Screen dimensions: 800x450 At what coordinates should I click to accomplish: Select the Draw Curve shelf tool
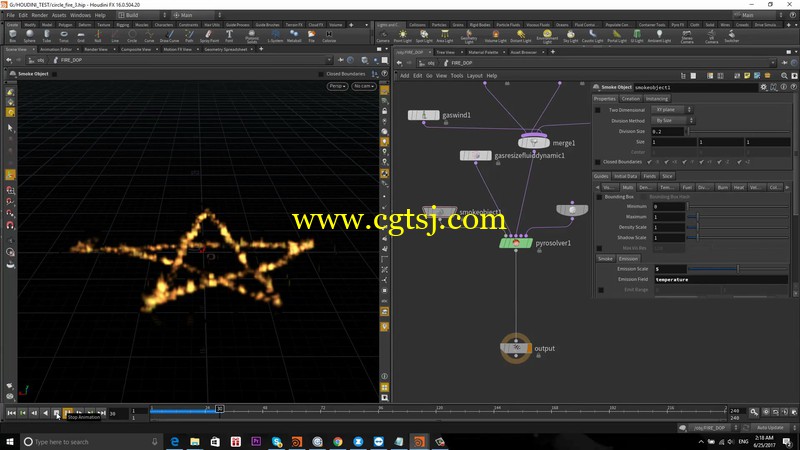pos(169,36)
